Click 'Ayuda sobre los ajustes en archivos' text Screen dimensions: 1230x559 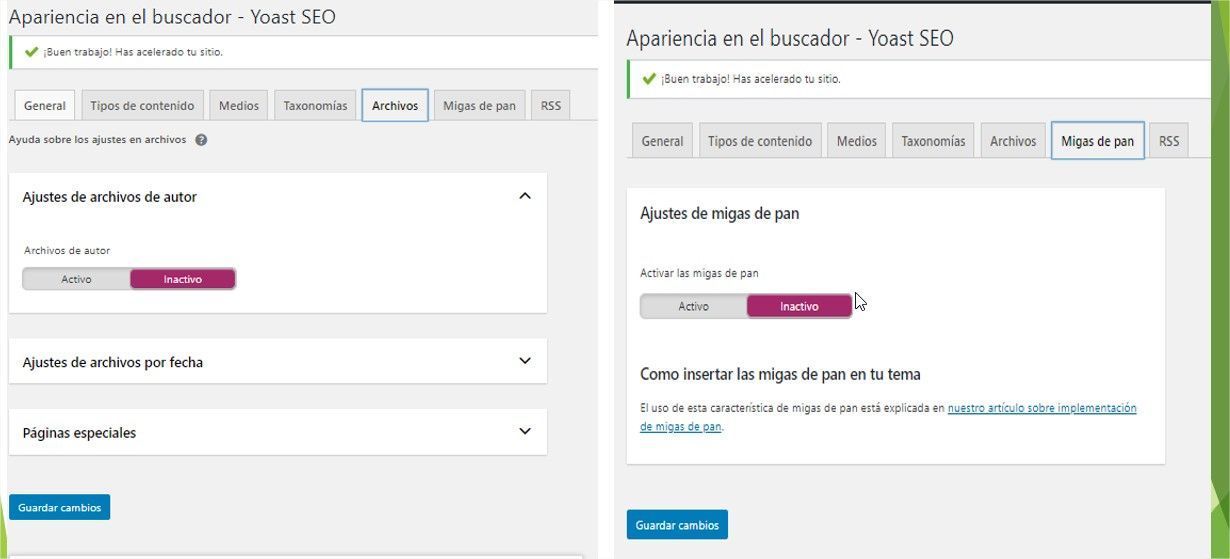pos(97,140)
